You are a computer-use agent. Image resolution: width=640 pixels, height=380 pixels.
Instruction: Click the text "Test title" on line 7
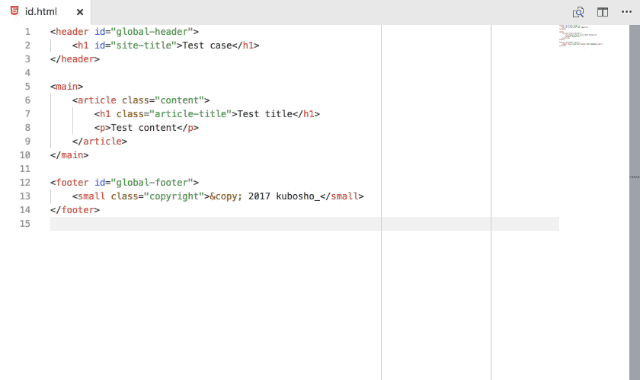click(265, 114)
